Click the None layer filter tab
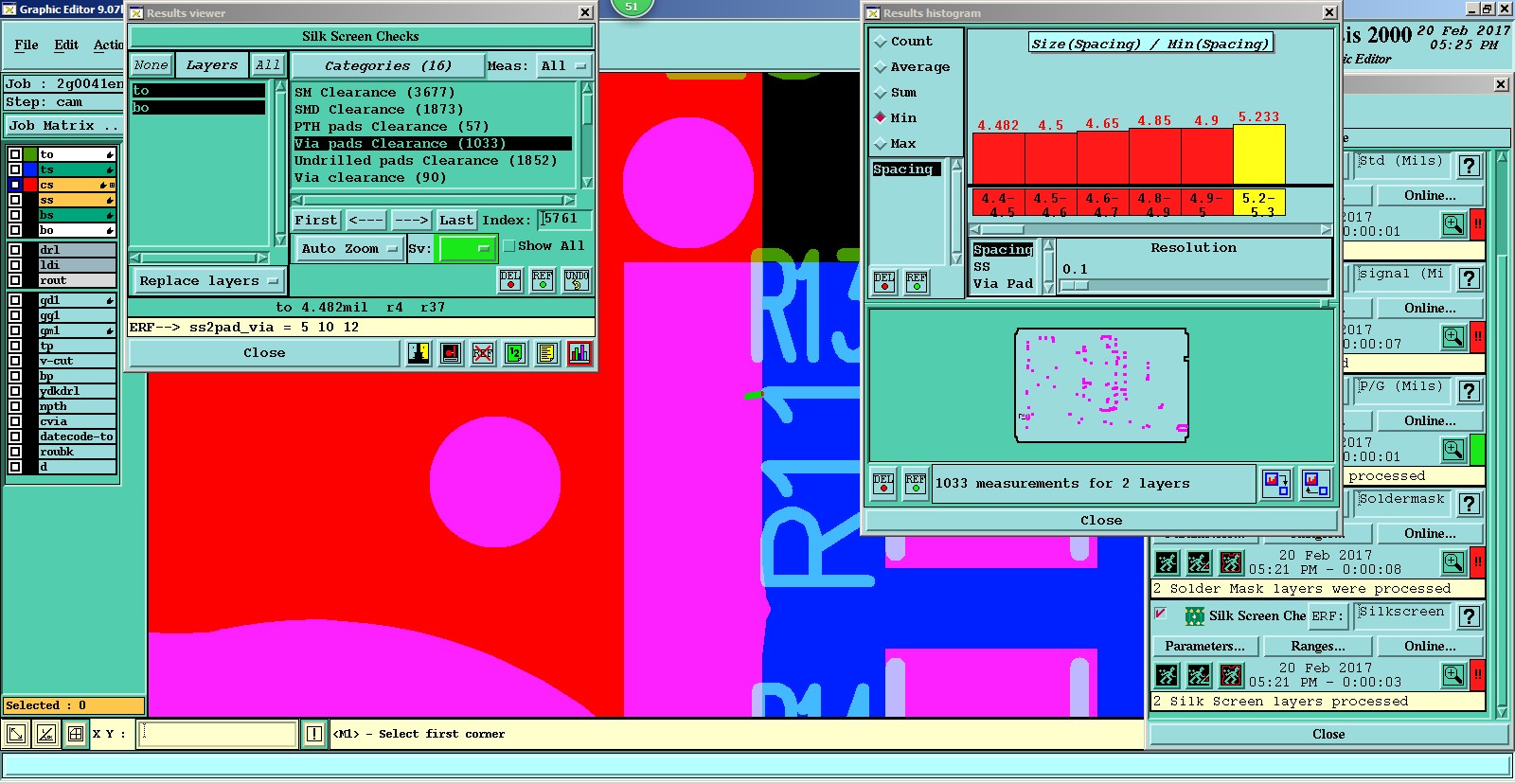The height and width of the screenshot is (784, 1515). pos(151,65)
